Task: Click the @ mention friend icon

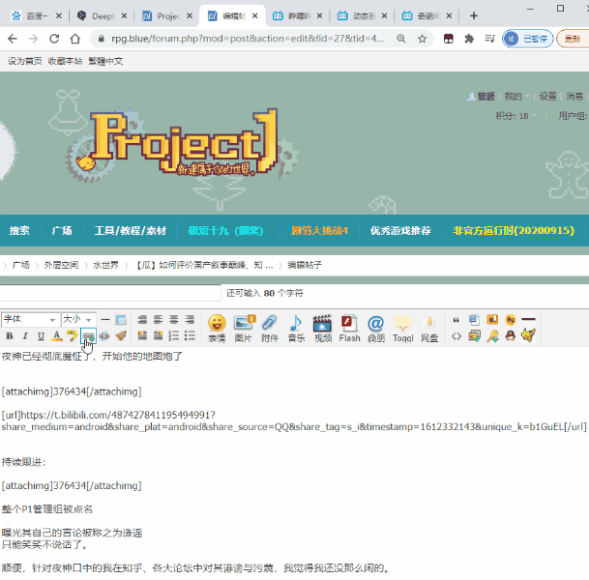Action: click(x=376, y=328)
